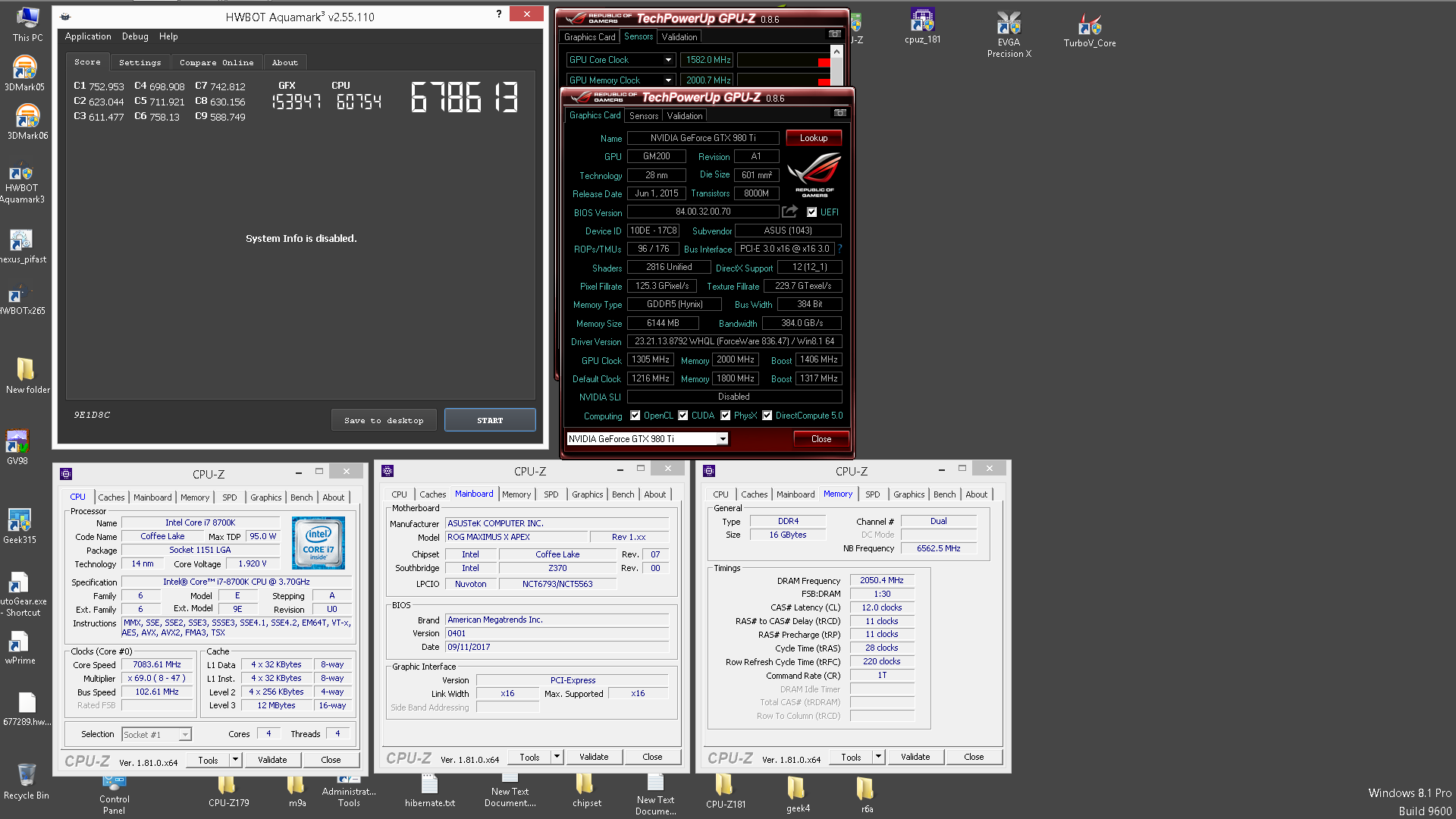
Task: Click Validate in the CPU-Z Memory window
Action: click(915, 757)
